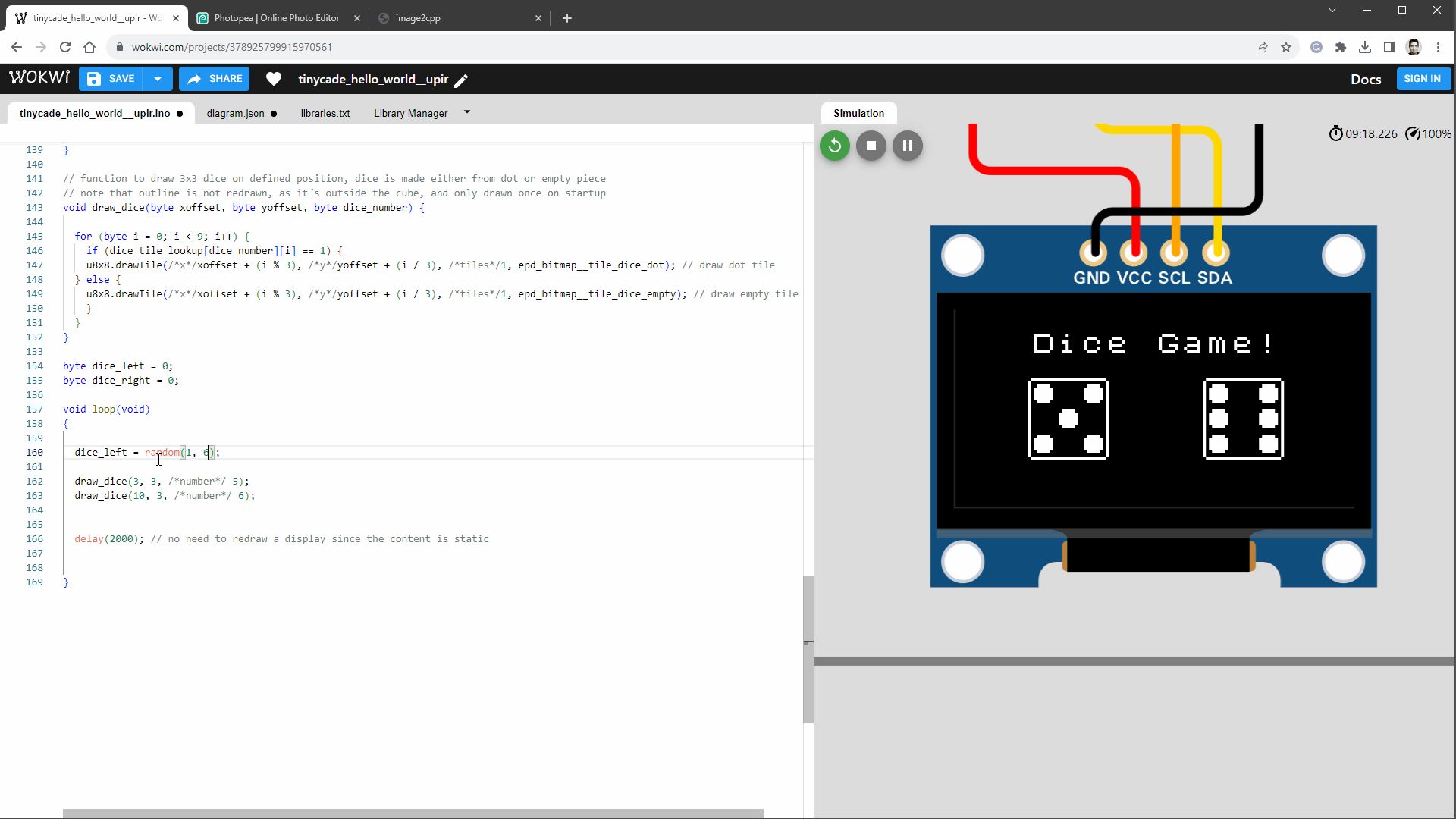
Task: Open the Wokwi home page via the logo
Action: pos(39,77)
